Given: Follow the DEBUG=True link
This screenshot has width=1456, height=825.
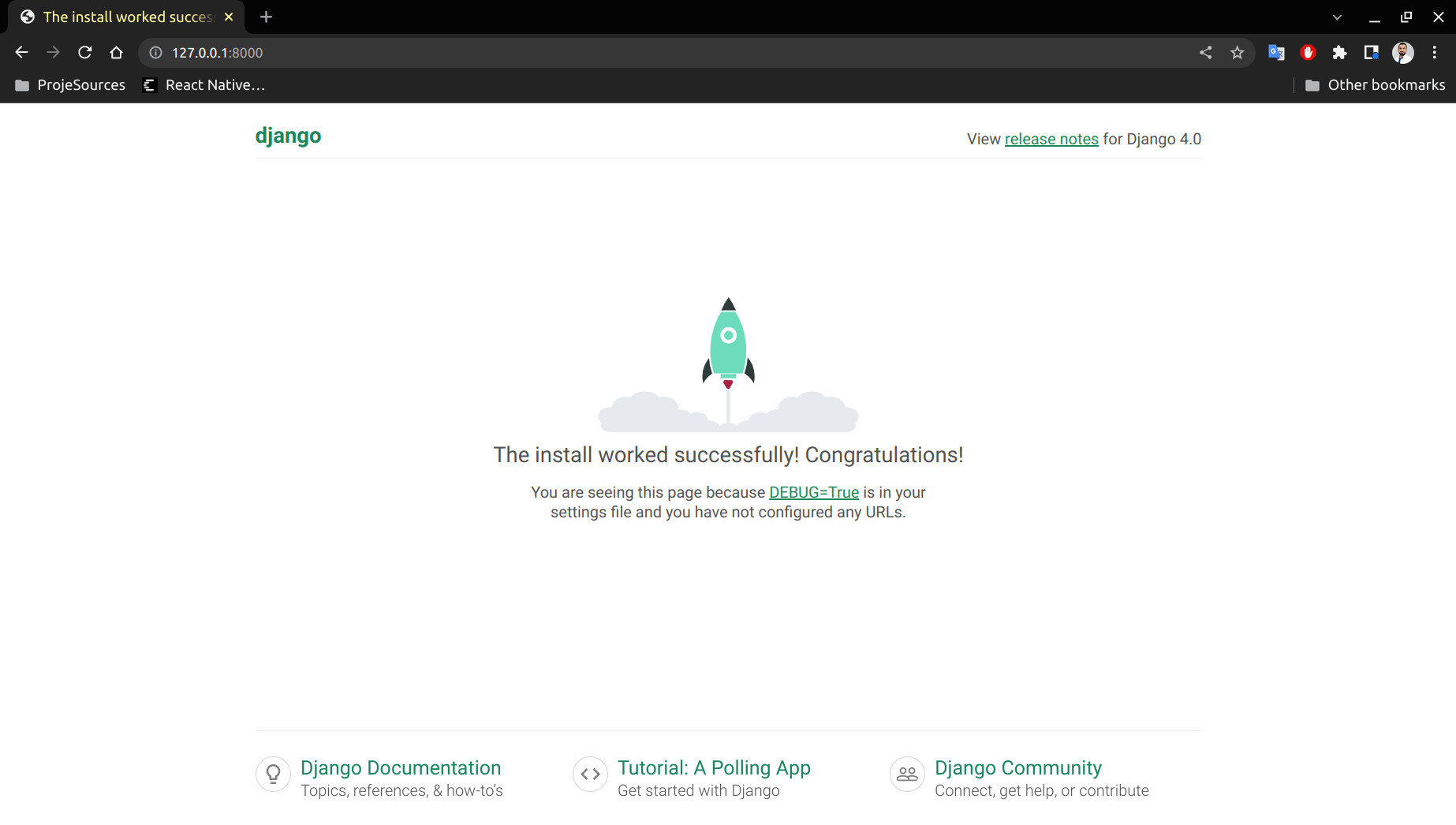Looking at the screenshot, I should click(814, 492).
